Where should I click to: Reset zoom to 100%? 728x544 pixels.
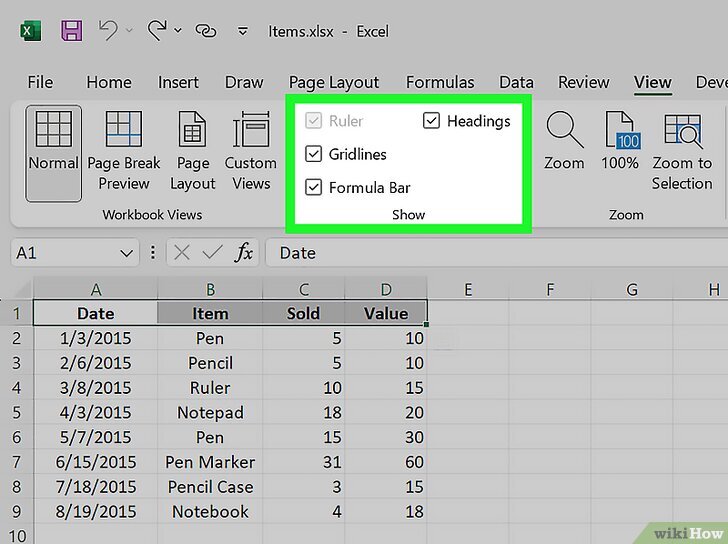tap(620, 142)
